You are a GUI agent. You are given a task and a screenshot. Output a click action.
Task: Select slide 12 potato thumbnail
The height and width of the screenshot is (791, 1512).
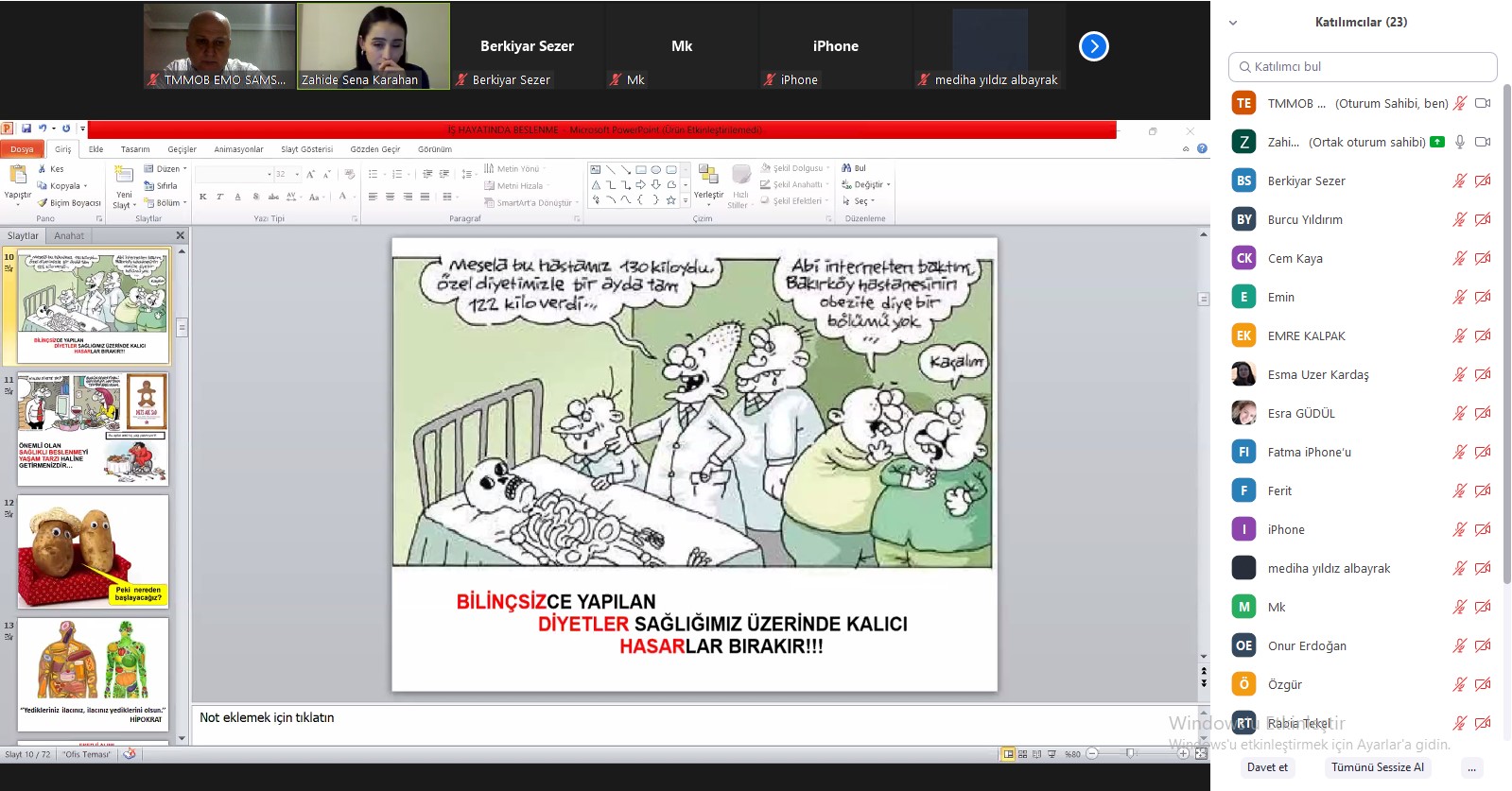tap(93, 552)
